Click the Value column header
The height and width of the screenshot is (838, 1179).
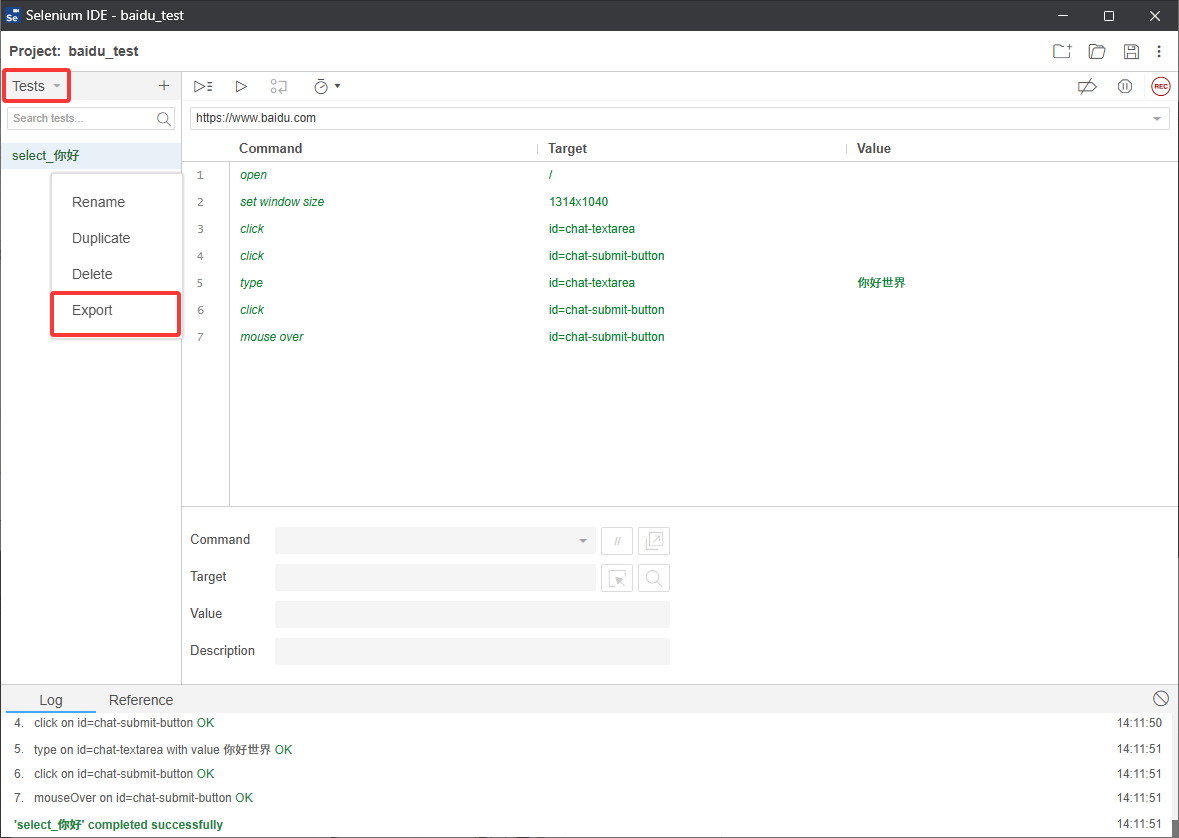coord(874,148)
